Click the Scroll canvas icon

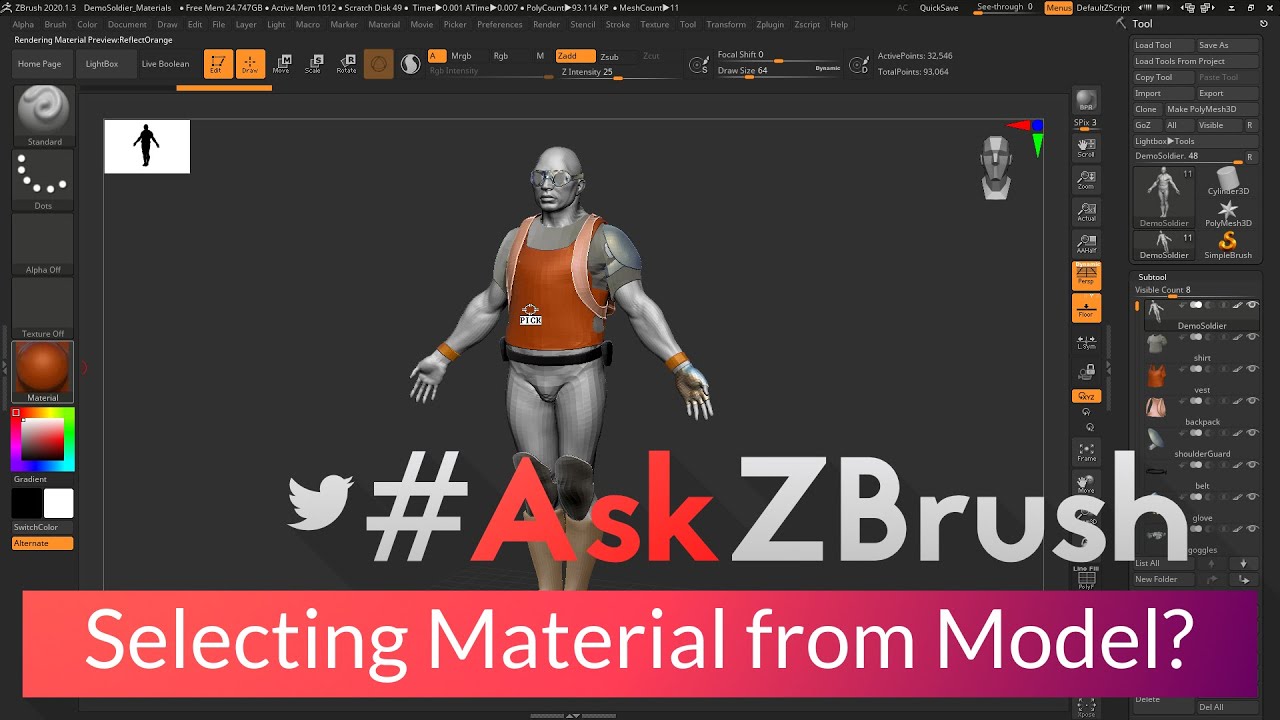pyautogui.click(x=1086, y=148)
